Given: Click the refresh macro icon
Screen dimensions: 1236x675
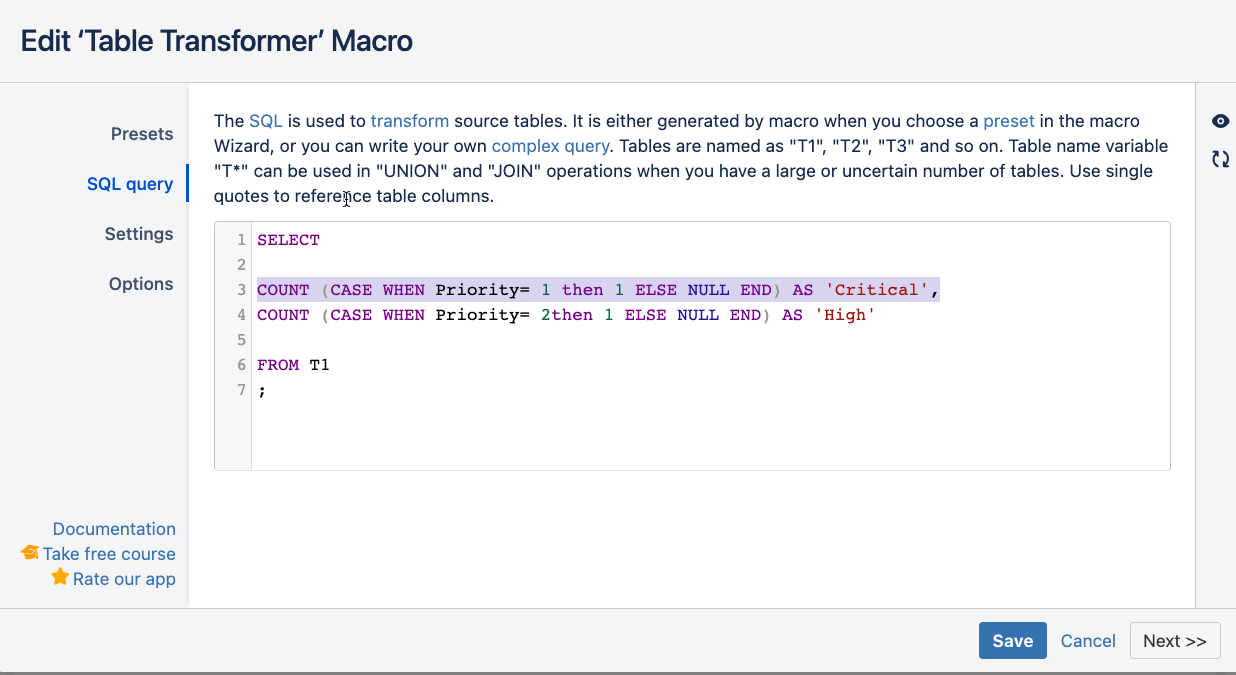Looking at the screenshot, I should click(x=1220, y=159).
